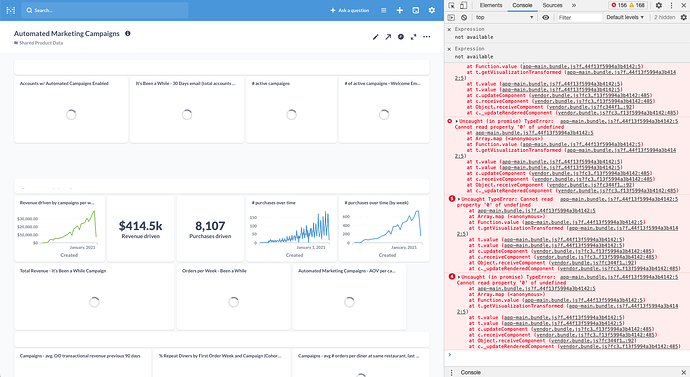Viewport: 690px width, 377px height.
Task: Open # purchases over time (by week) title
Action: pyautogui.click(x=376, y=203)
